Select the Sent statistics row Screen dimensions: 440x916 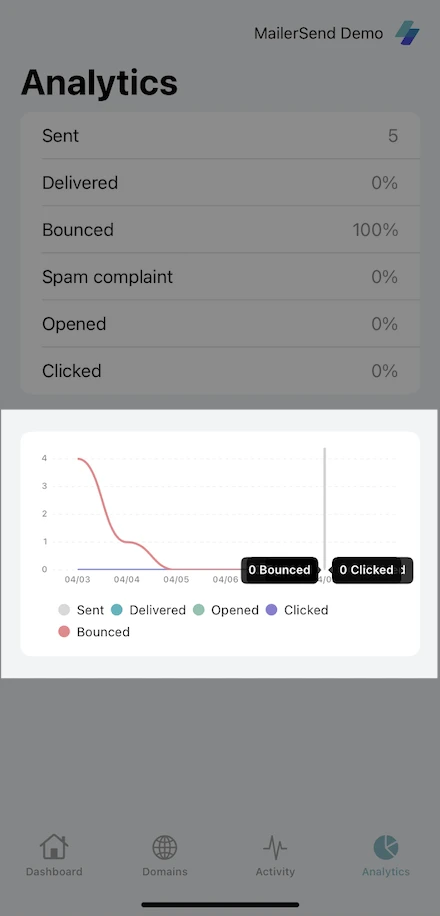[220, 136]
